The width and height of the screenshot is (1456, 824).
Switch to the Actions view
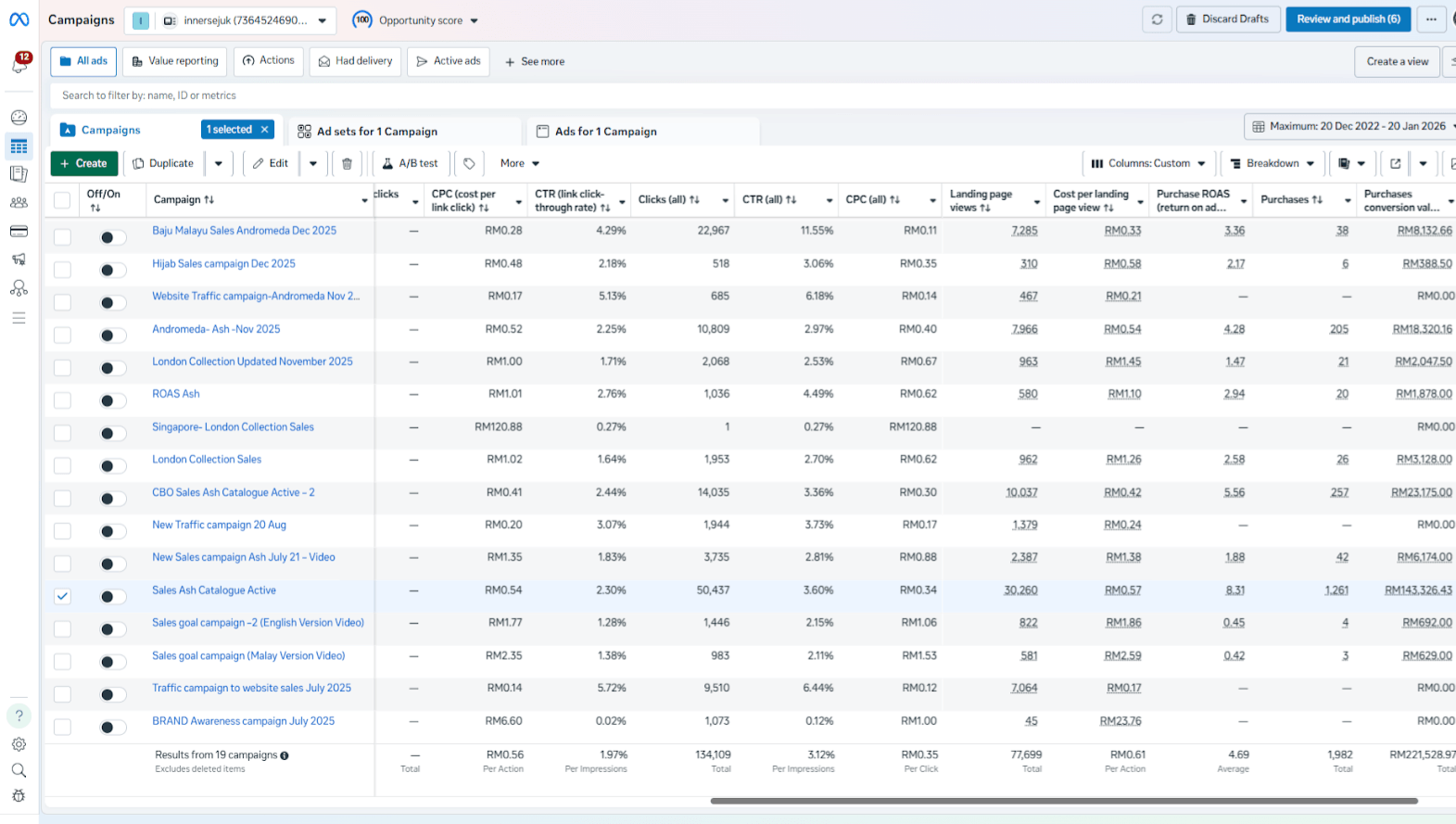pos(269,61)
